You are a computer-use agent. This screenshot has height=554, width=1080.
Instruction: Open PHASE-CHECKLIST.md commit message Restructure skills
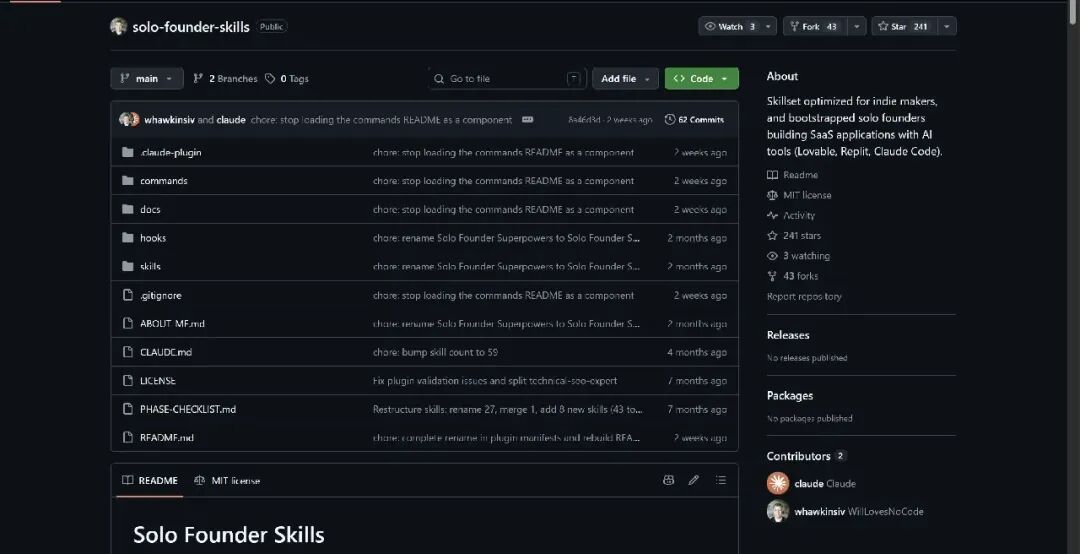[x=508, y=409]
